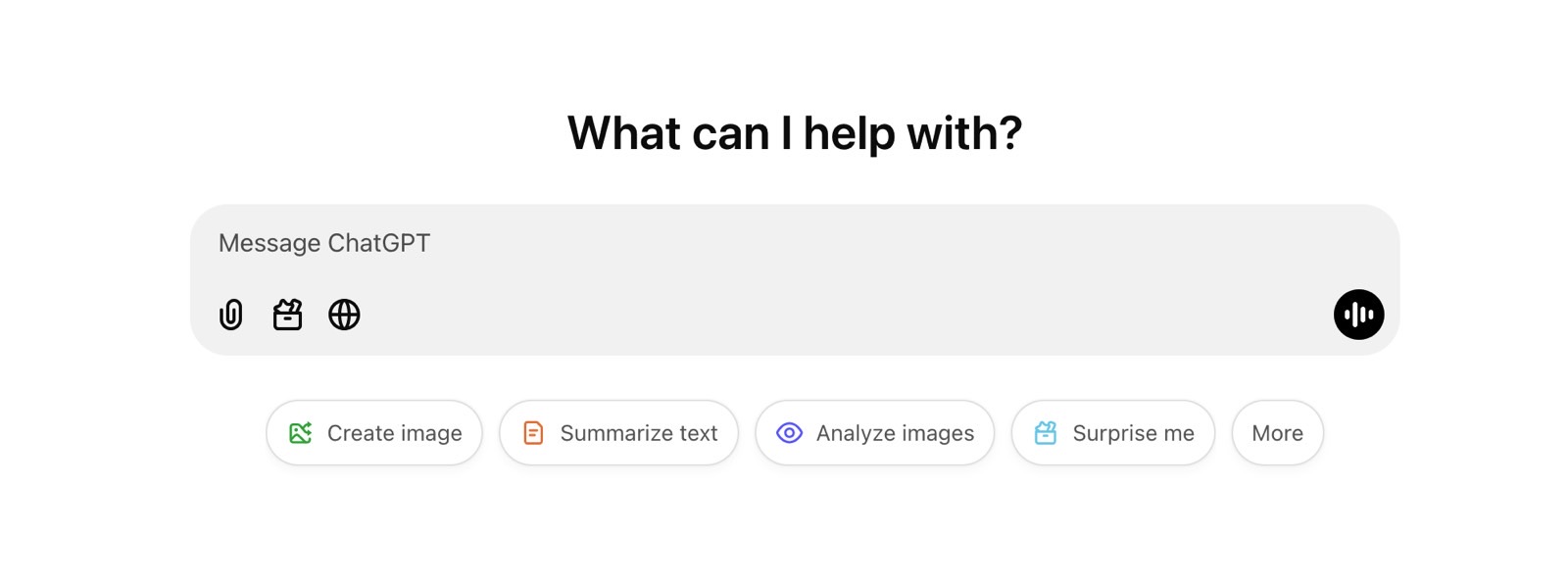This screenshot has height=585, width=1568.
Task: Click the orange document icon on Summarize text
Action: pyautogui.click(x=533, y=433)
